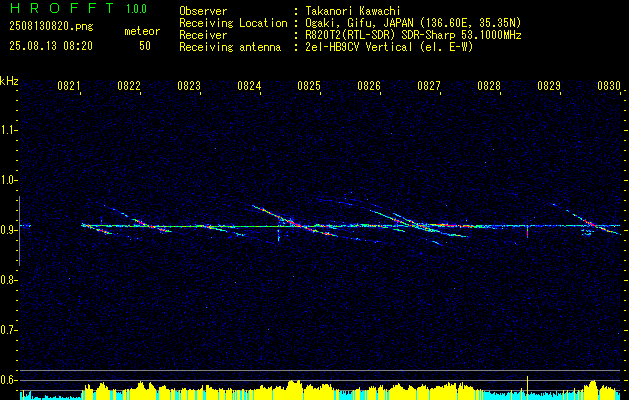Click the meteor label
This screenshot has height=400, width=629.
142,31
